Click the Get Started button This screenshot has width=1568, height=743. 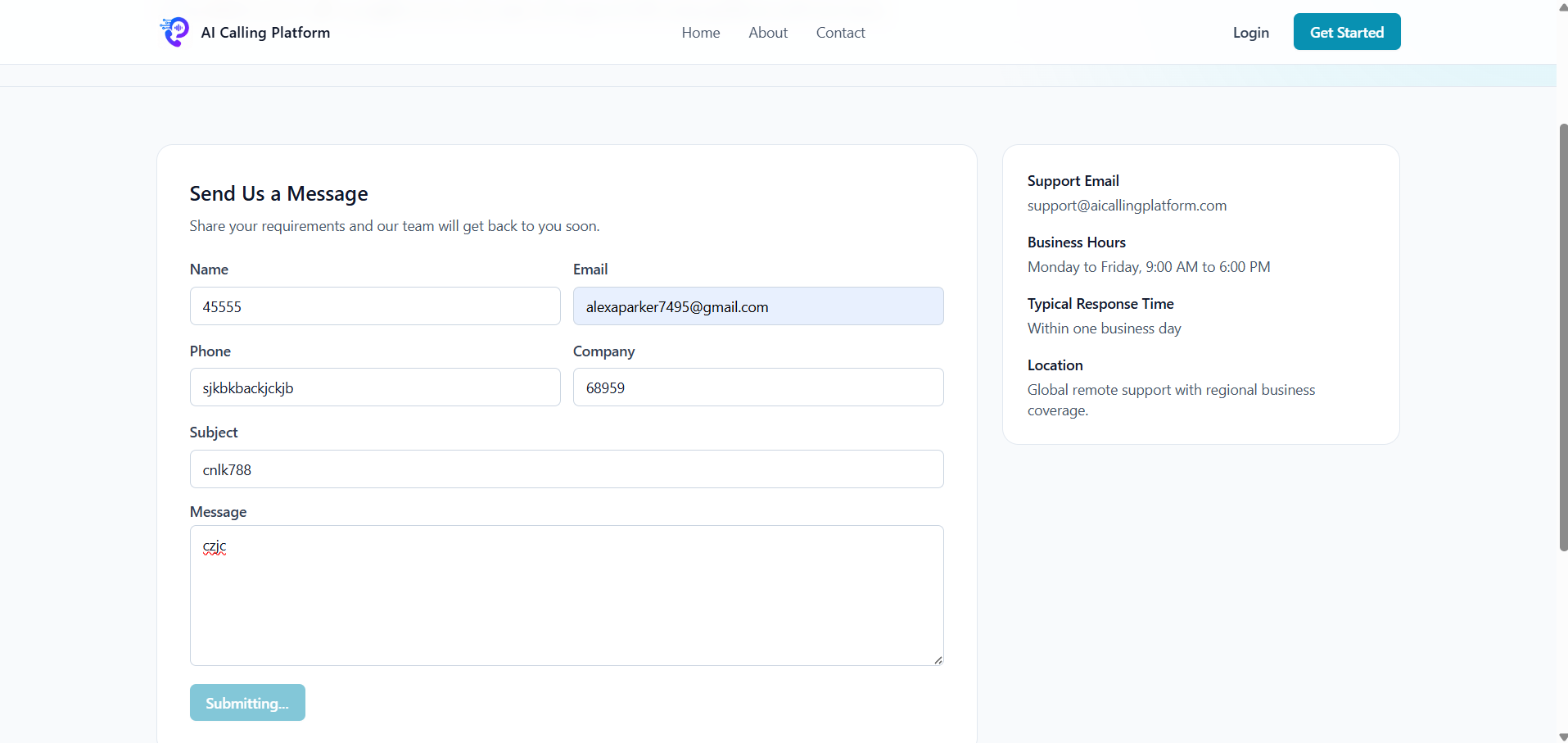click(1347, 32)
